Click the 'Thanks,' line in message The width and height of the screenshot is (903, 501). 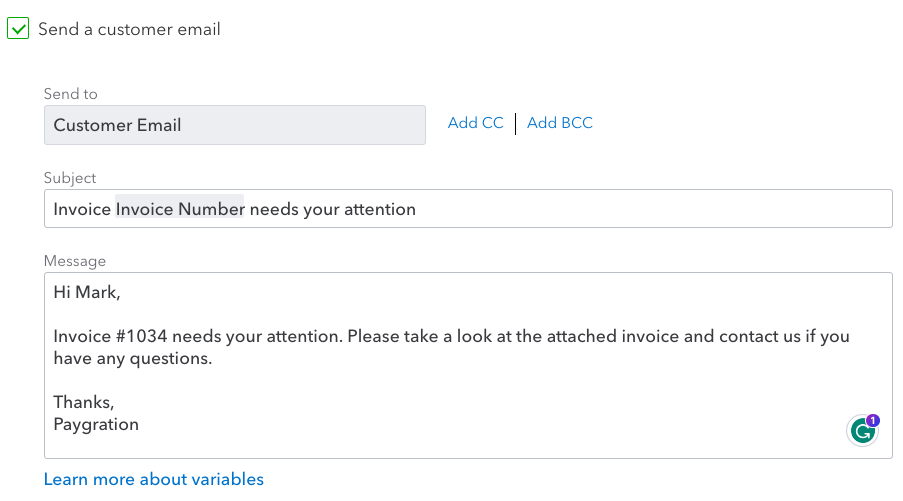[84, 402]
